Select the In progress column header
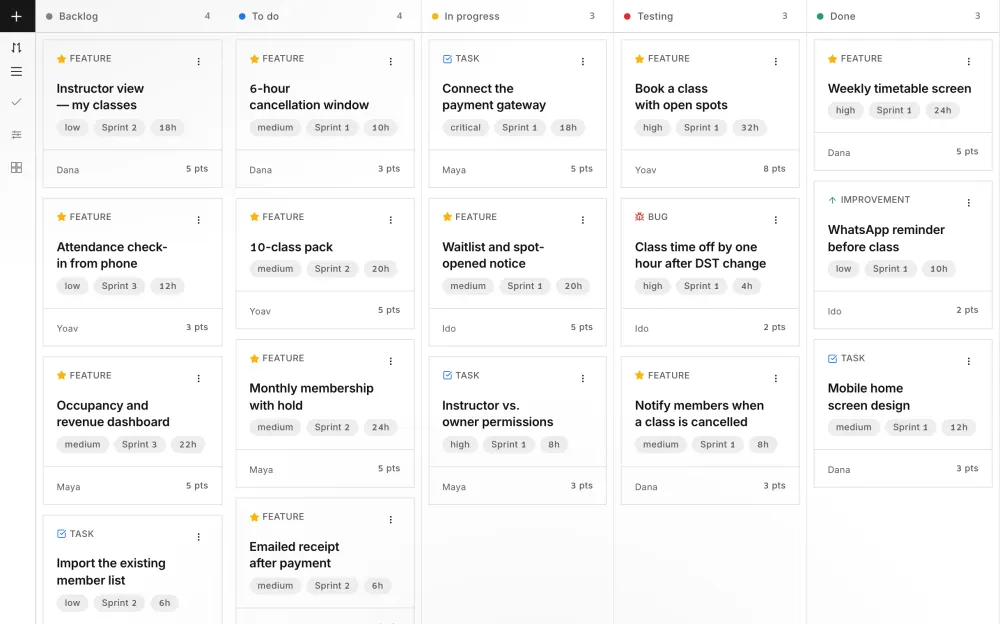 472,16
